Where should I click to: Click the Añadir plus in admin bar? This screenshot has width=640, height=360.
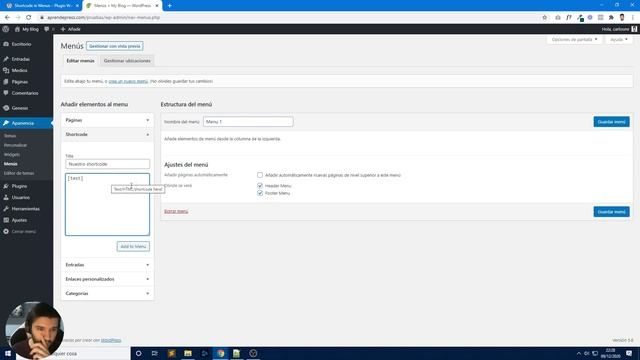pyautogui.click(x=63, y=29)
